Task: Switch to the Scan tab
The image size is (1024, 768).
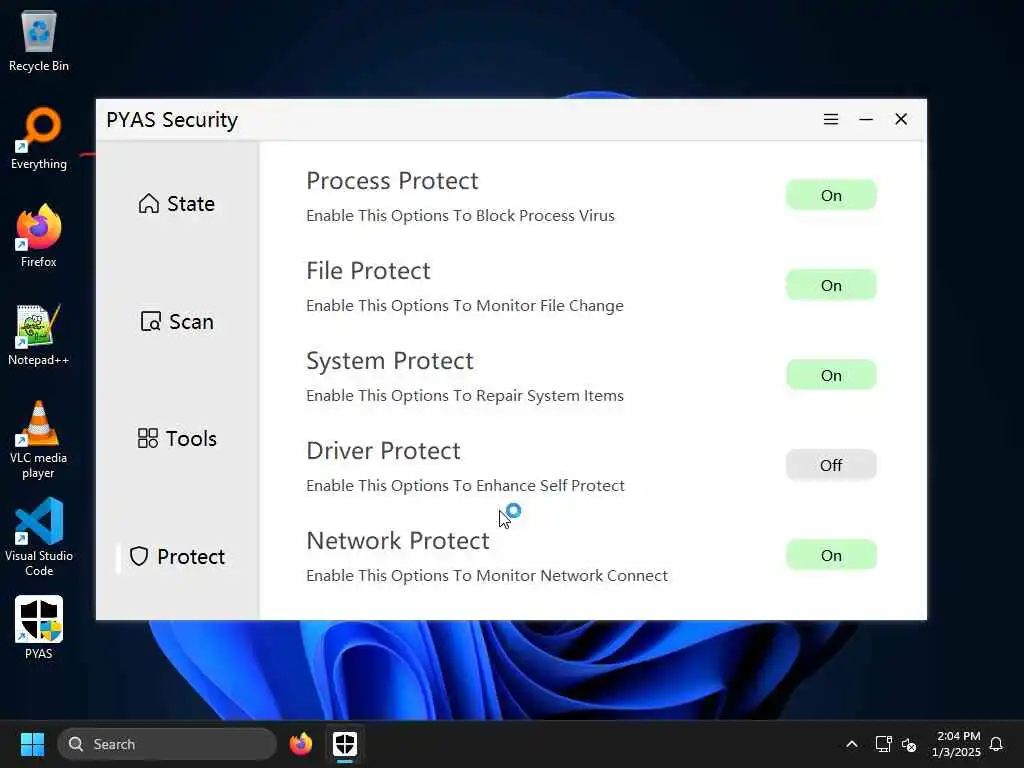Action: (x=177, y=321)
